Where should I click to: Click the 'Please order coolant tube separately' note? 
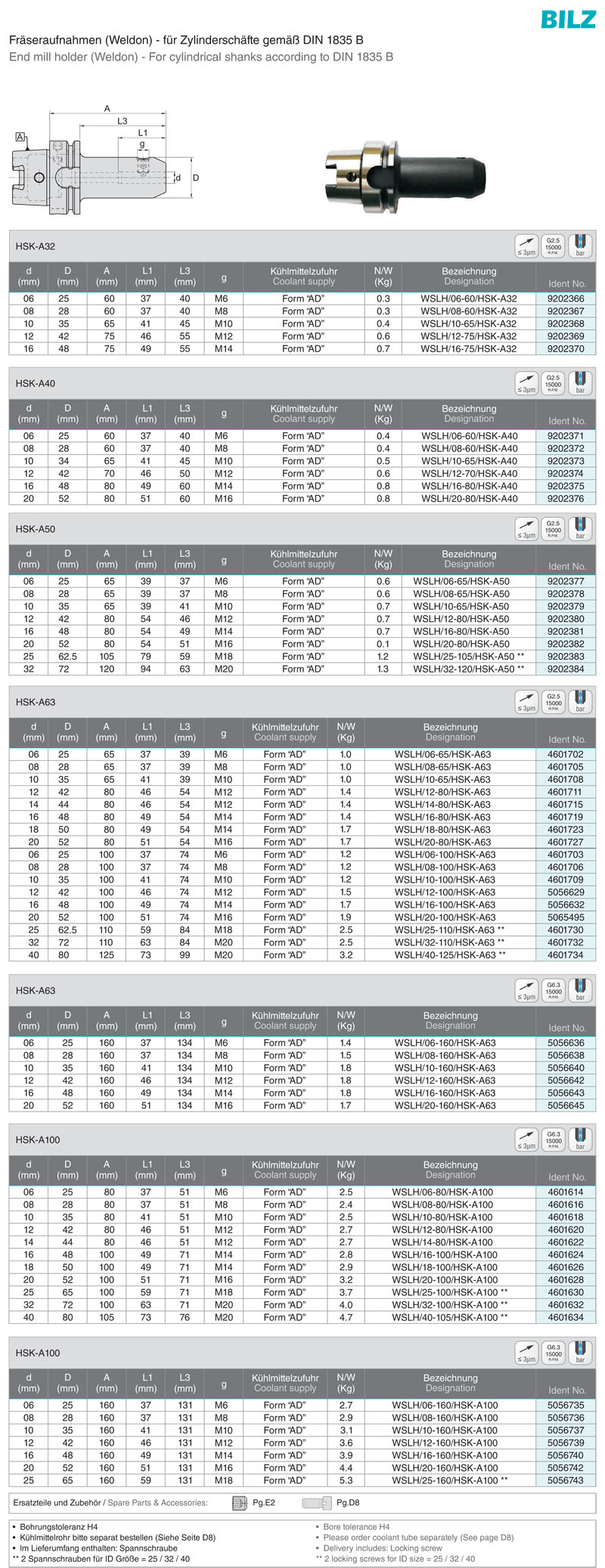[418, 1538]
